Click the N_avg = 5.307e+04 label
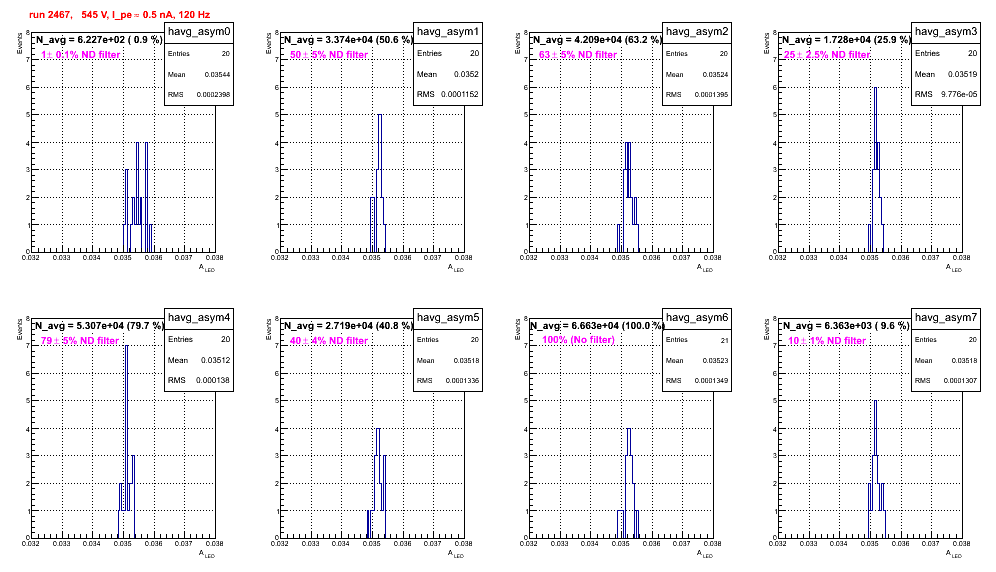 tap(99, 326)
